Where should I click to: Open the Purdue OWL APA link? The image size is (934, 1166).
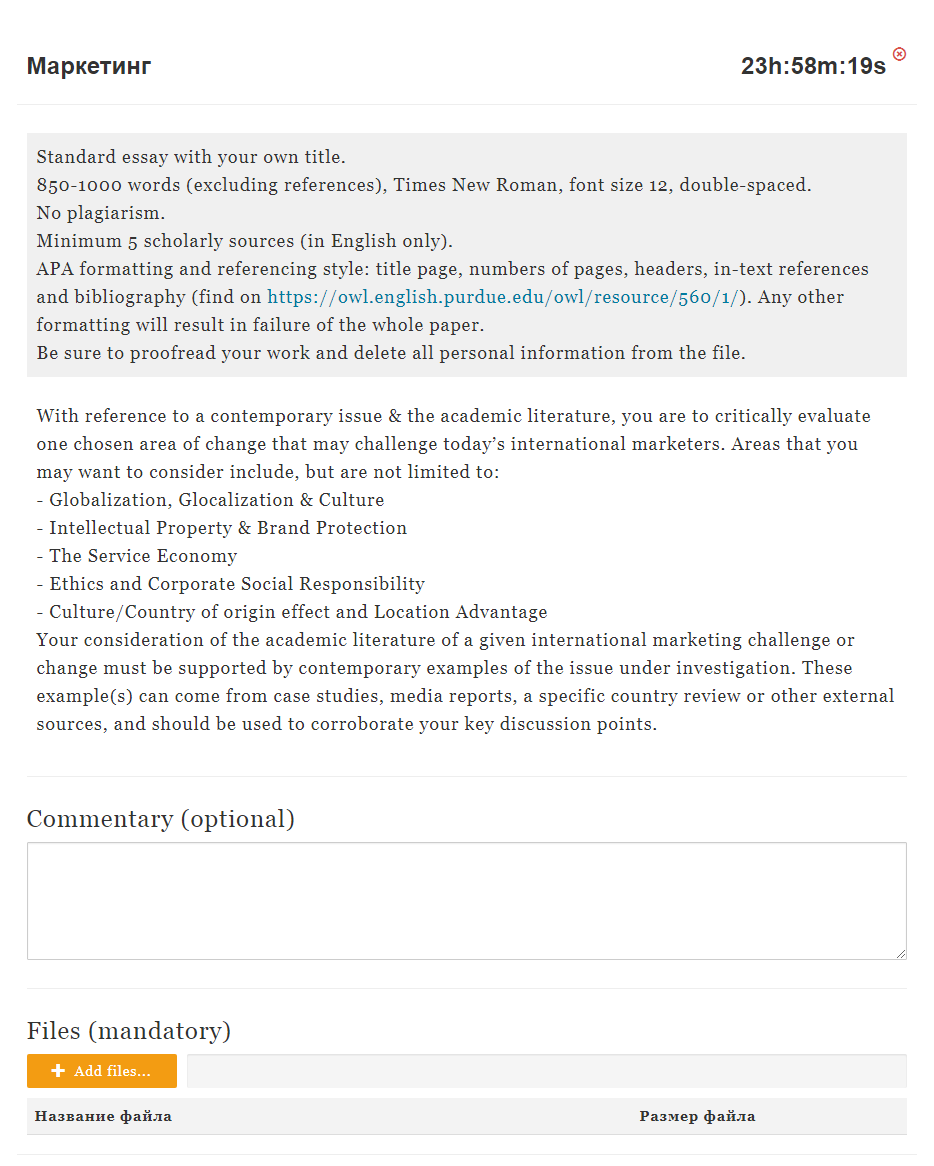click(503, 297)
